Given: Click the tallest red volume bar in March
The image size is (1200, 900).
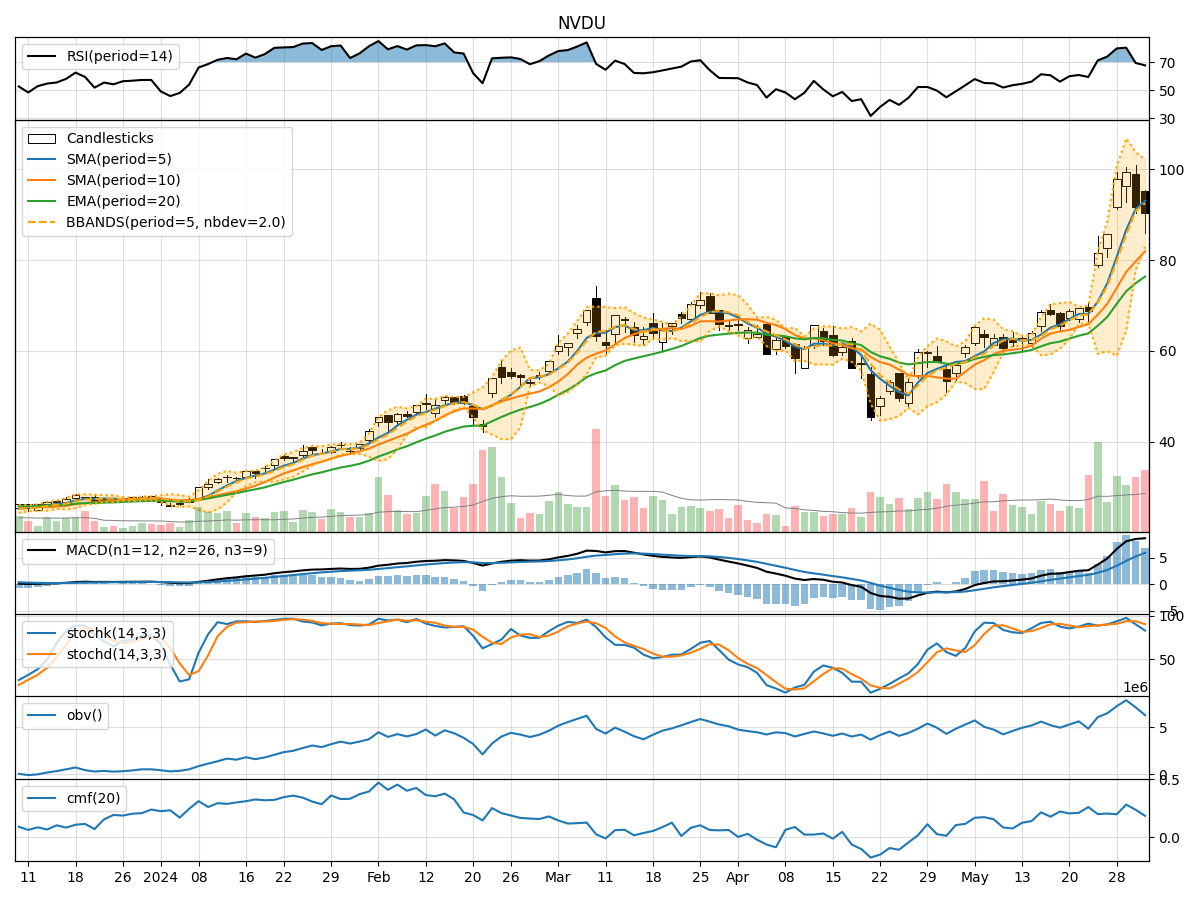Looking at the screenshot, I should point(596,480).
